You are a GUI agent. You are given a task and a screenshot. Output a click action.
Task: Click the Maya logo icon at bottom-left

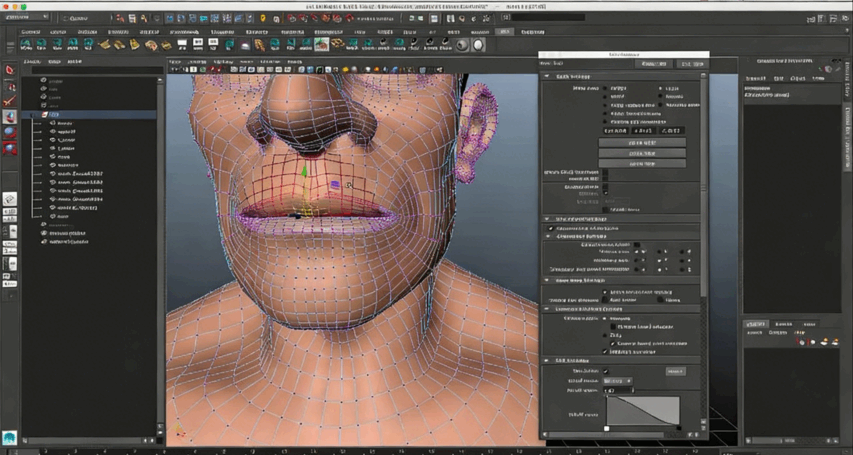pyautogui.click(x=10, y=438)
